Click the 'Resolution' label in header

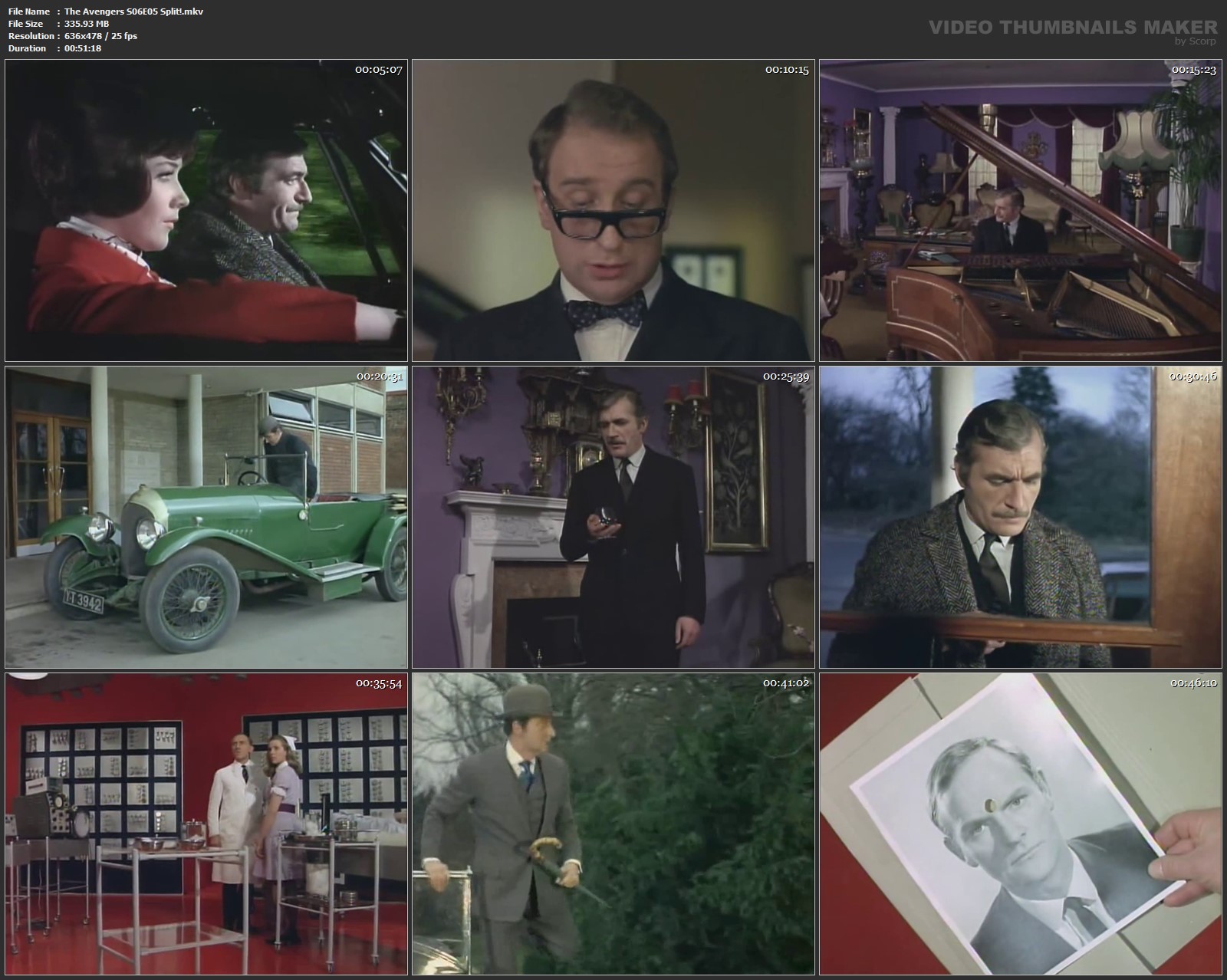tap(31, 36)
